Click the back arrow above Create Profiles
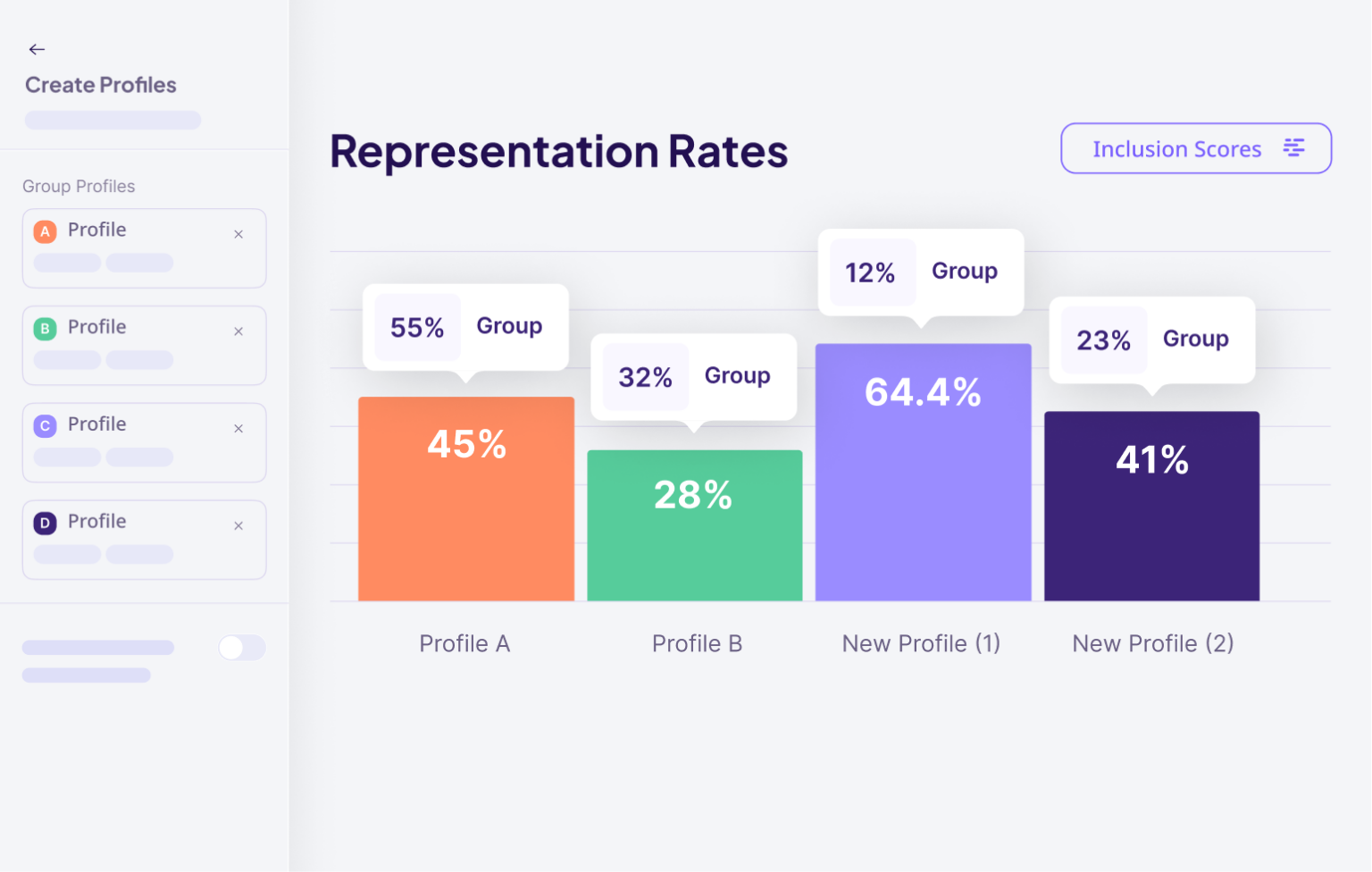 pyautogui.click(x=37, y=49)
